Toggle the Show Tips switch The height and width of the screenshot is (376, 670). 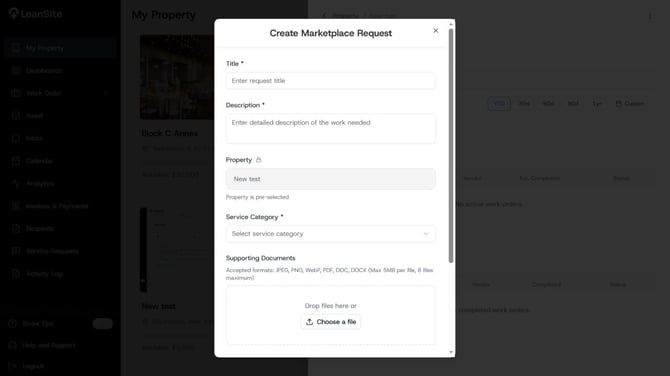tap(103, 324)
